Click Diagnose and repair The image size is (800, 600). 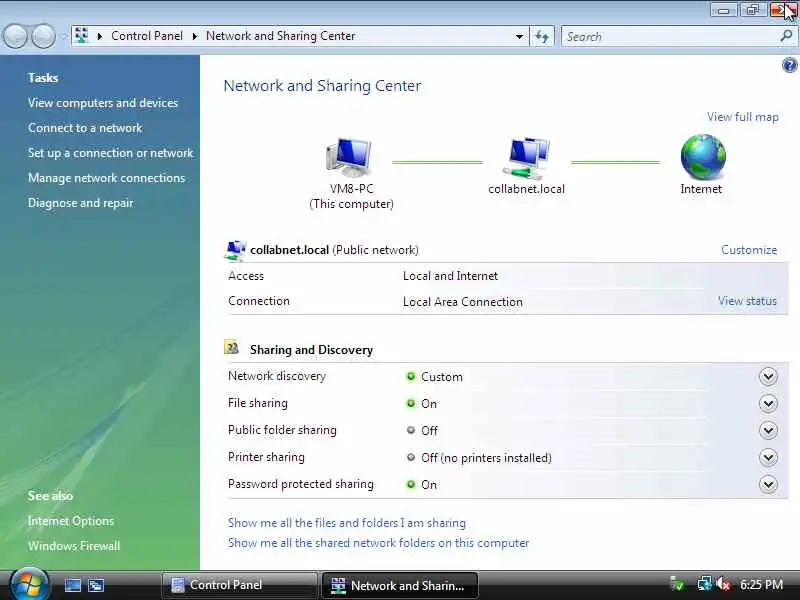pyautogui.click(x=81, y=203)
